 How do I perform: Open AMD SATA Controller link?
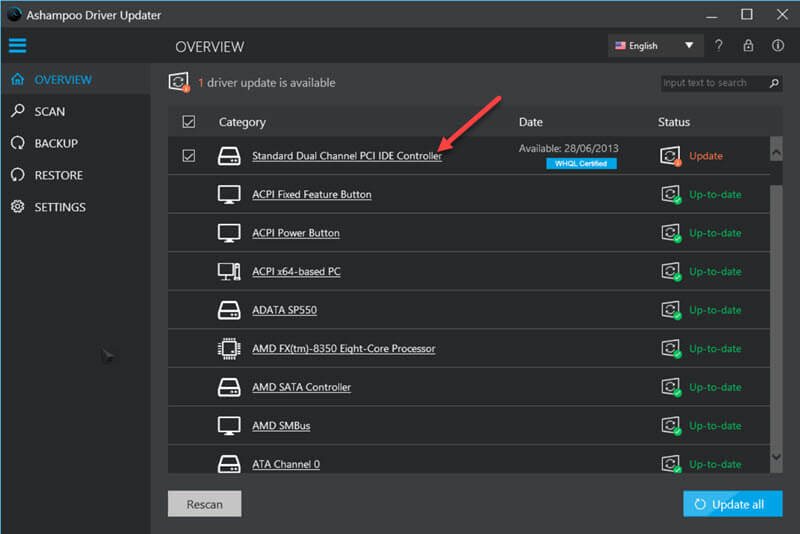302,387
